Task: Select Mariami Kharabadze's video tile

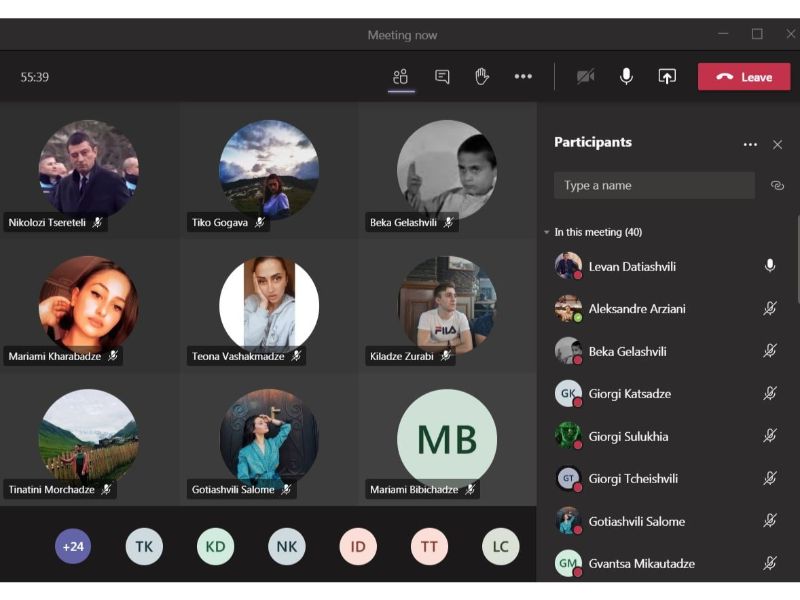Action: (x=89, y=305)
